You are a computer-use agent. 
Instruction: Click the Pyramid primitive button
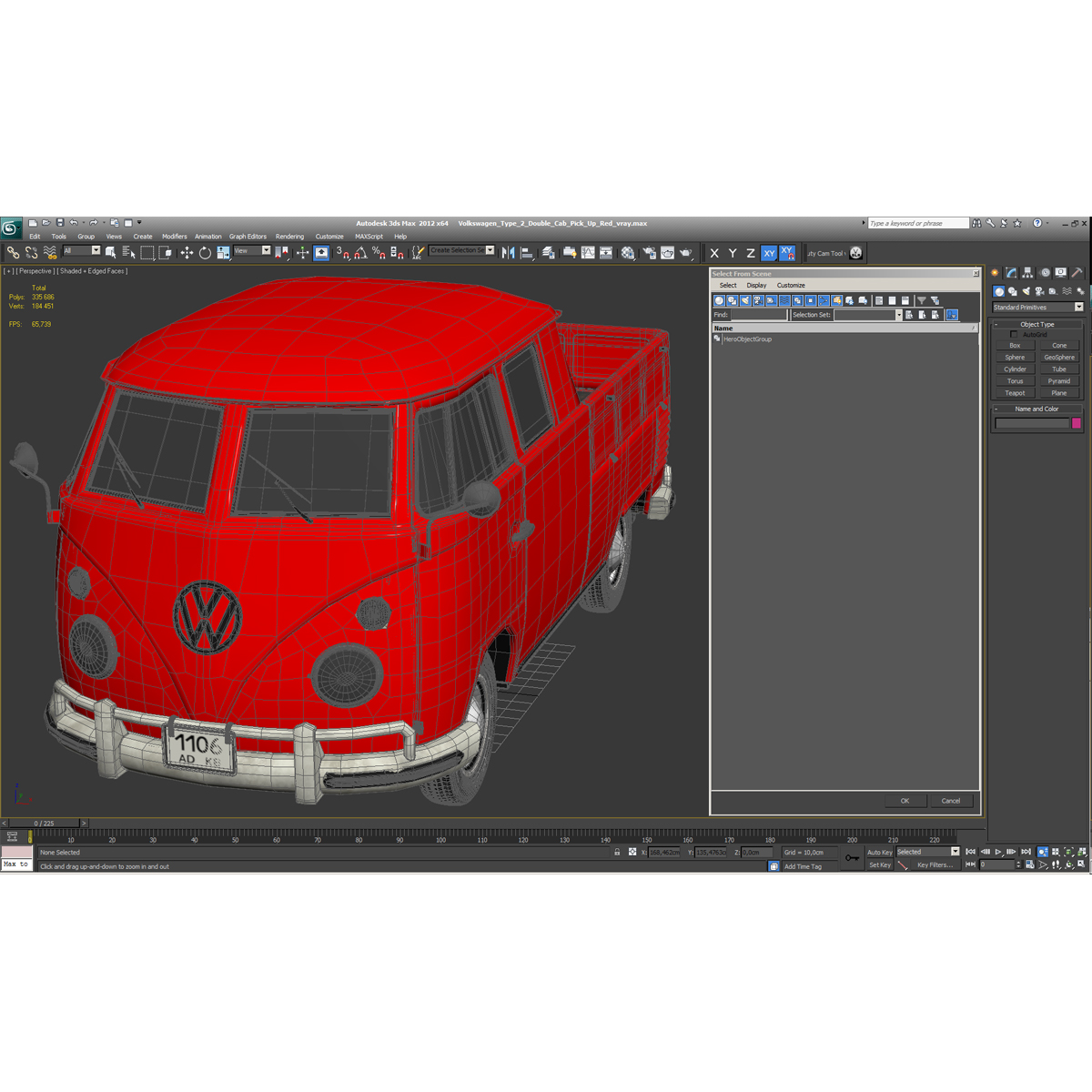[x=1059, y=381]
